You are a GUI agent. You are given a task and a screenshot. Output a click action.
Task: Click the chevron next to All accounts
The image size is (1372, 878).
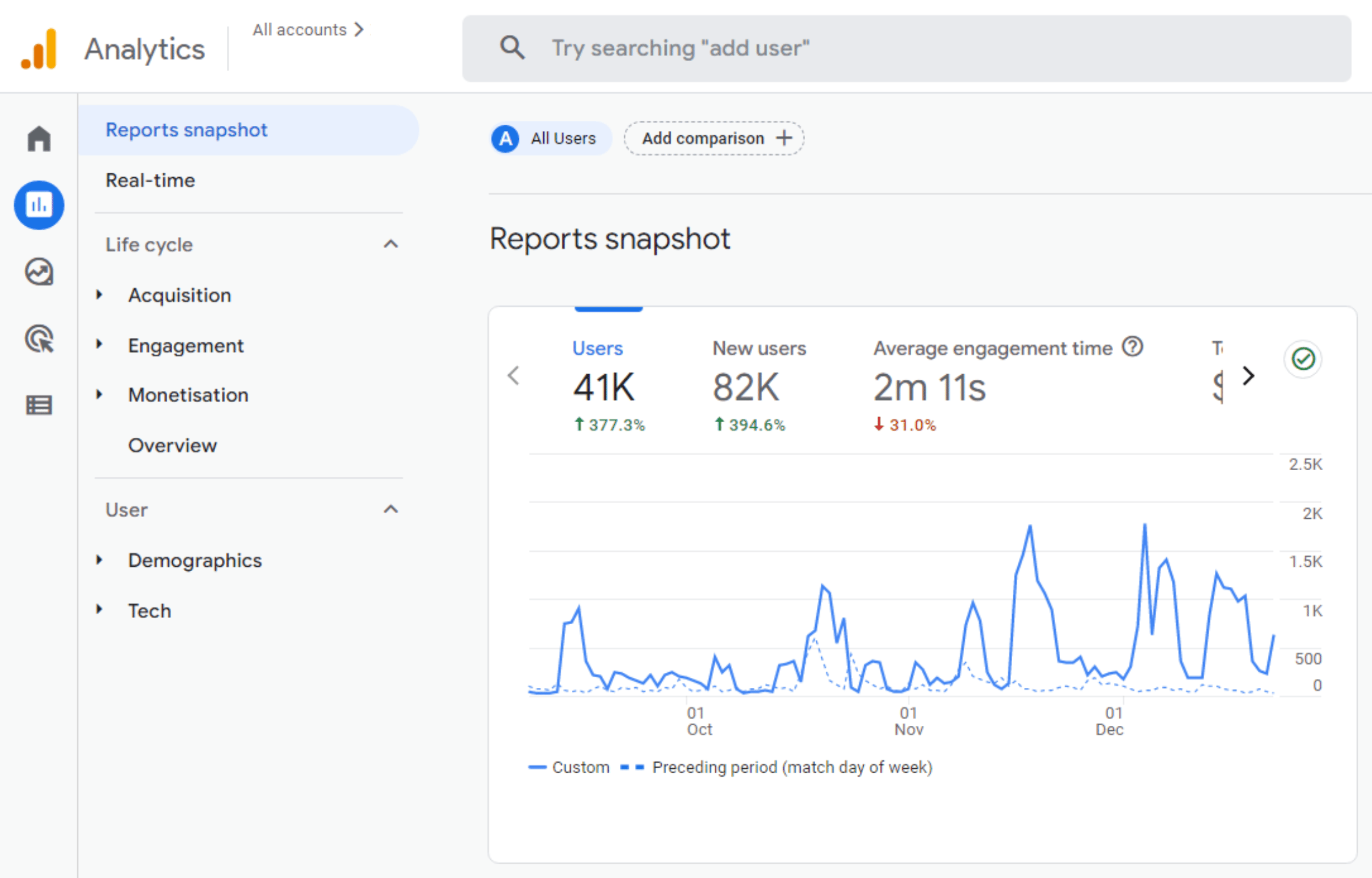[359, 29]
